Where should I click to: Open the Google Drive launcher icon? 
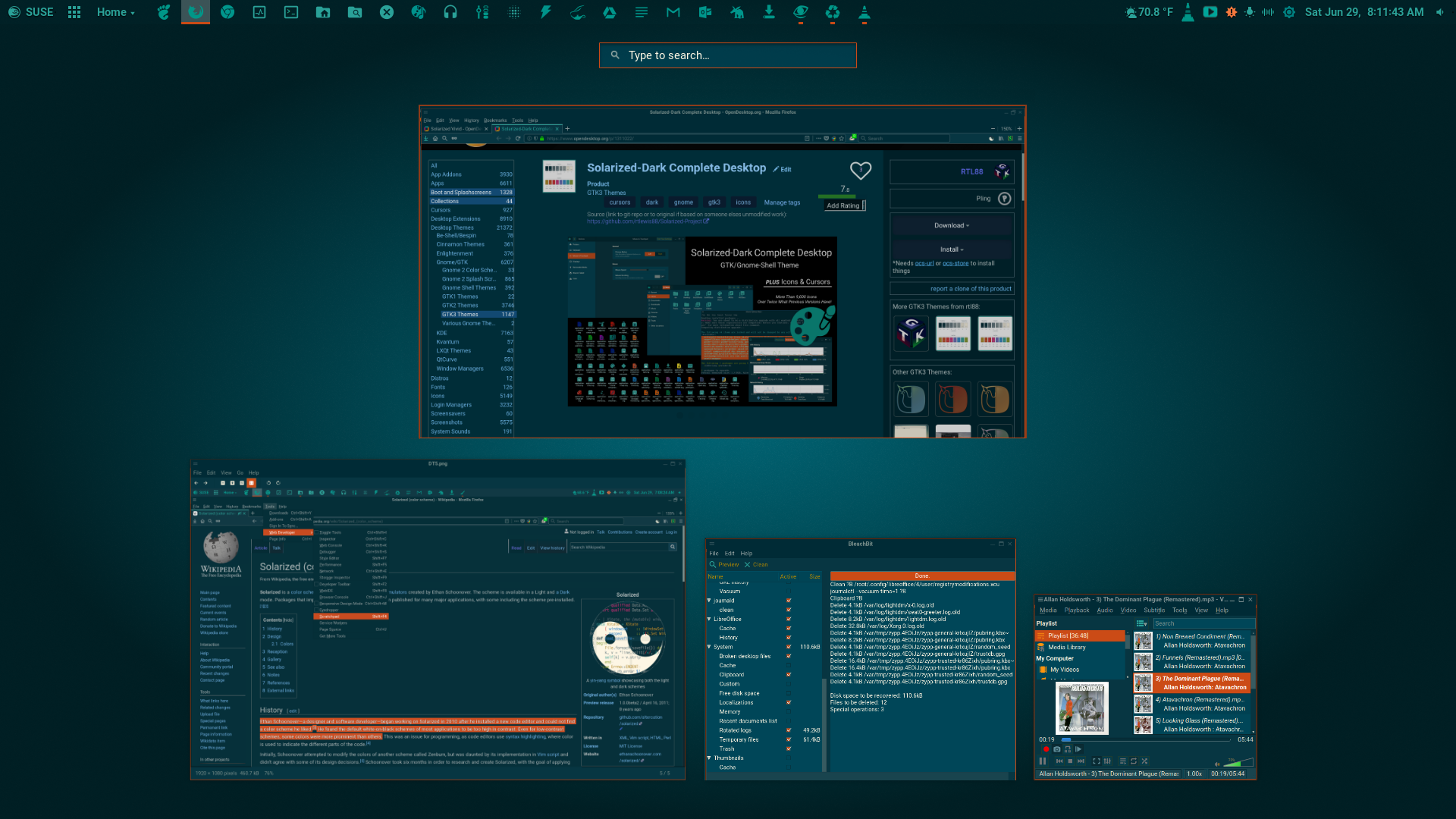click(x=610, y=12)
